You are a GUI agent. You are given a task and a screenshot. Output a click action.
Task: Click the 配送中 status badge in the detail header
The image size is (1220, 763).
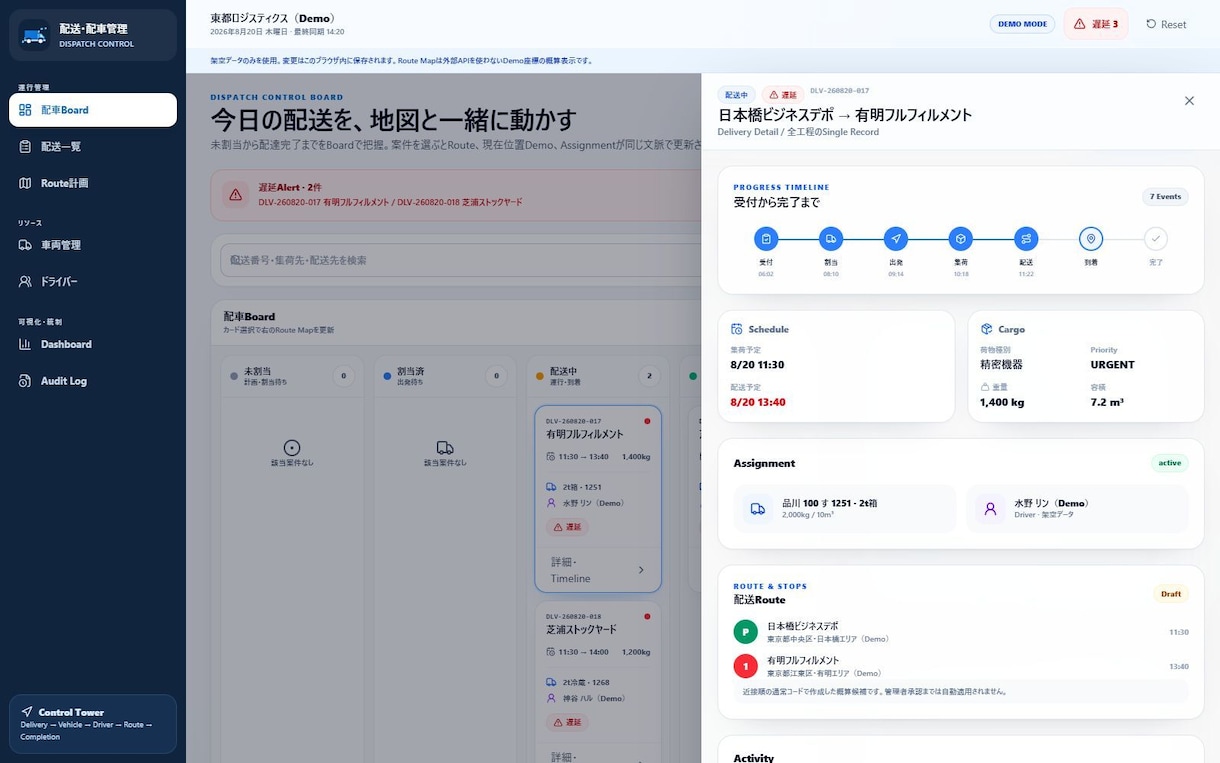(x=736, y=95)
